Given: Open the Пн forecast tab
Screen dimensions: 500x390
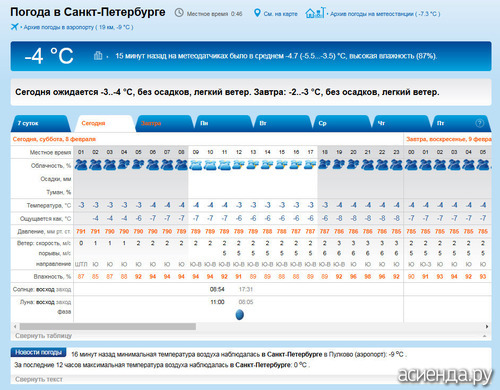Looking at the screenshot, I should click(x=223, y=123).
